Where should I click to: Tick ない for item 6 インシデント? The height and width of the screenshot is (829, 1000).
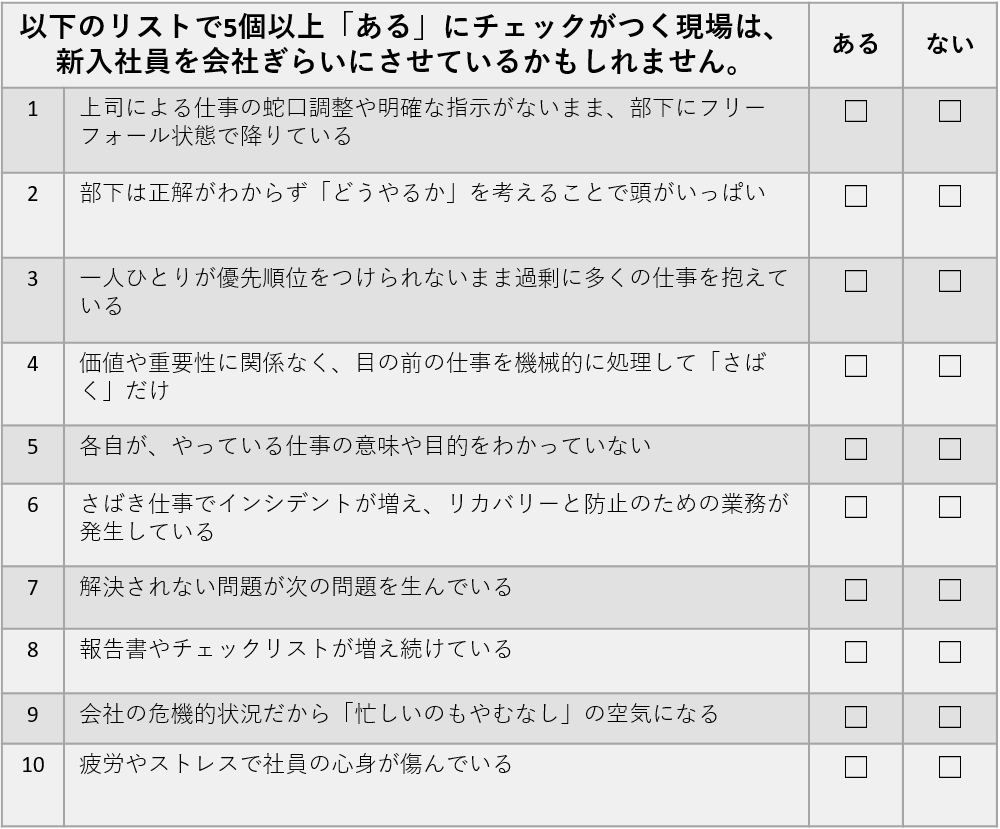point(950,507)
